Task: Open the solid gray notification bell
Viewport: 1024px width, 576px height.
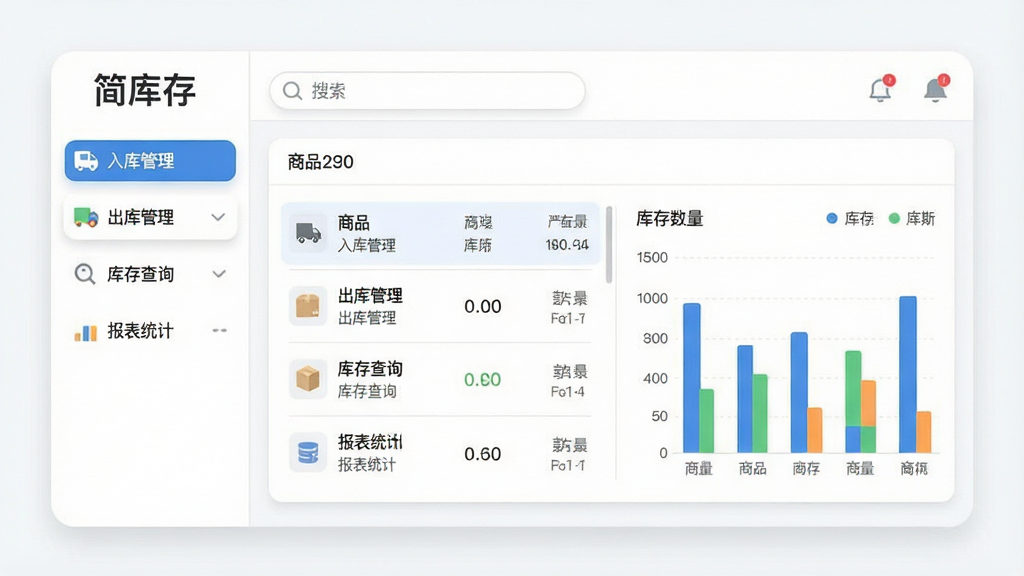Action: [x=936, y=89]
